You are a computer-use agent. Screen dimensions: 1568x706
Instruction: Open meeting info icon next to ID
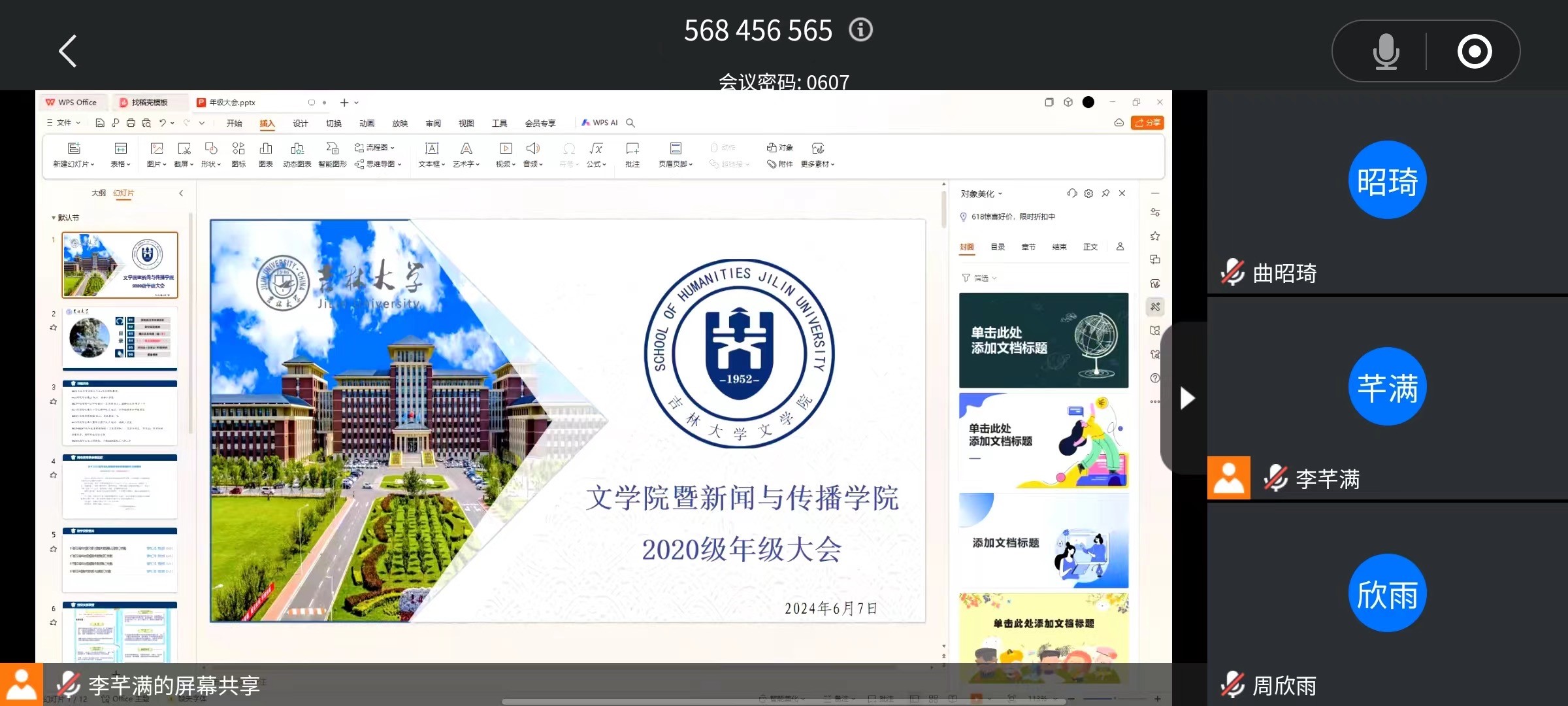point(860,30)
